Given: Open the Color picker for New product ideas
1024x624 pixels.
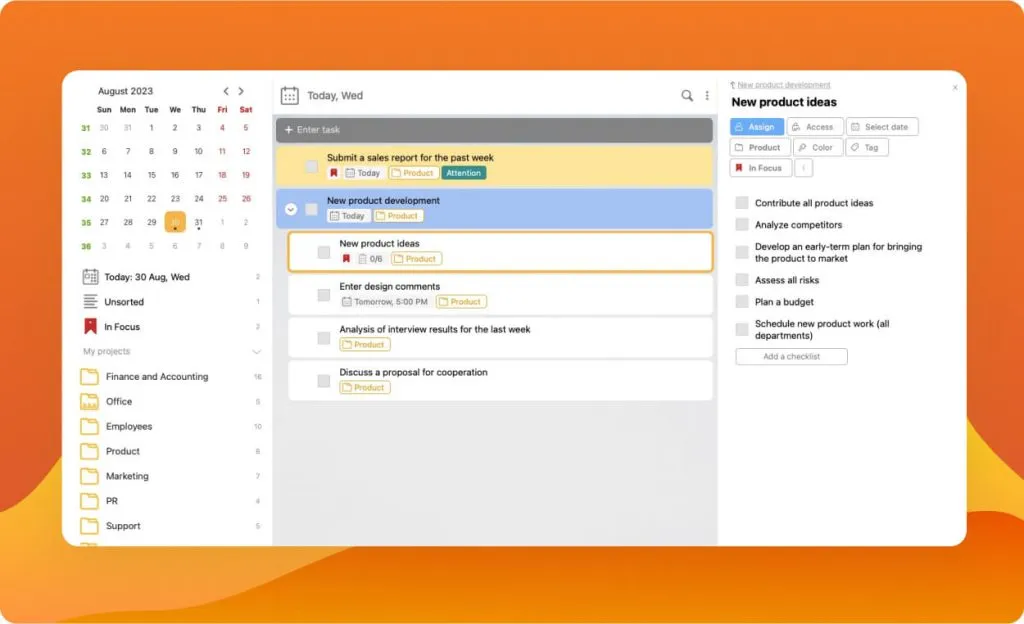Looking at the screenshot, I should (817, 146).
